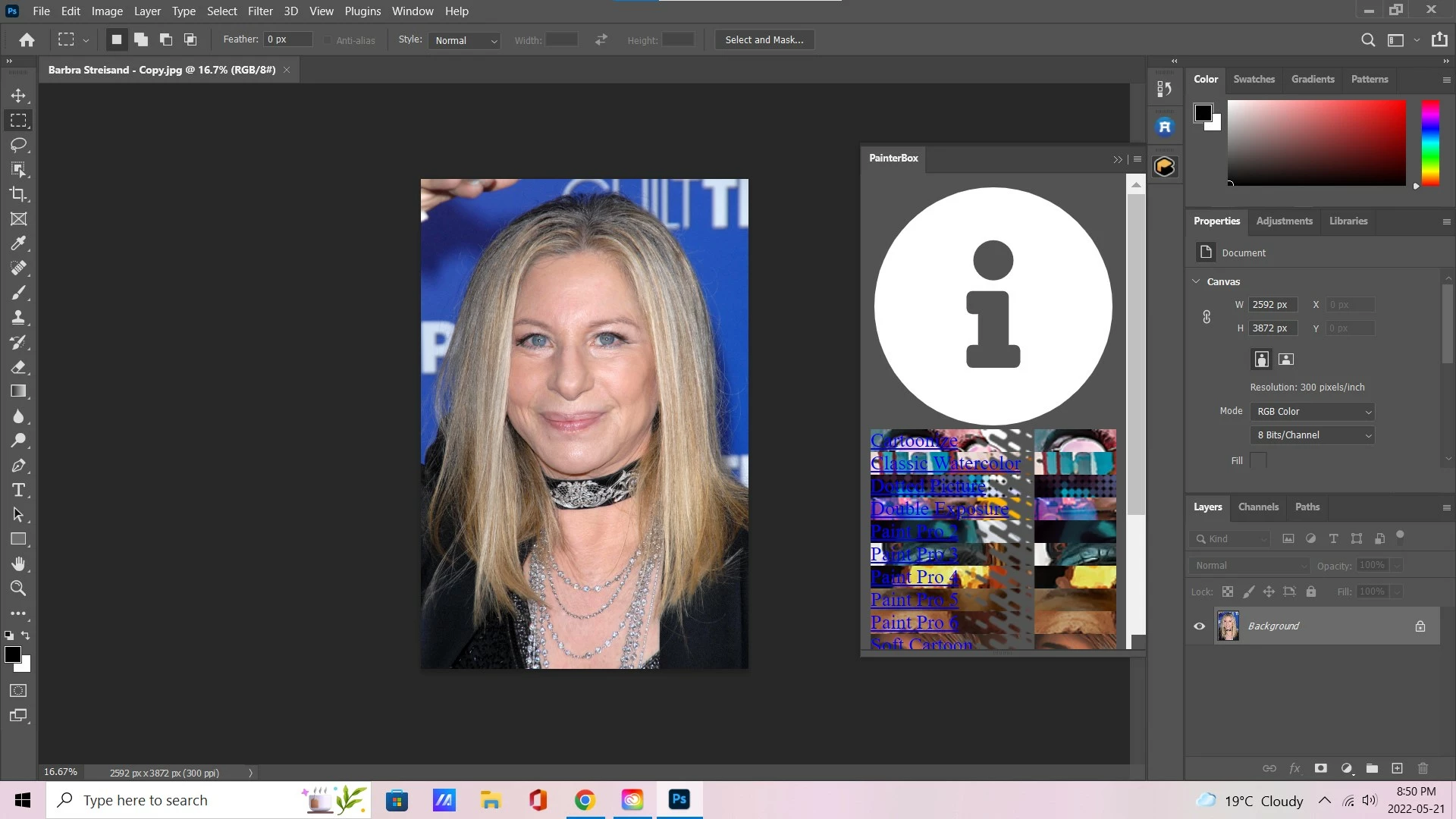The height and width of the screenshot is (819, 1456).
Task: Select the Horizontal Type tool
Action: point(18,490)
